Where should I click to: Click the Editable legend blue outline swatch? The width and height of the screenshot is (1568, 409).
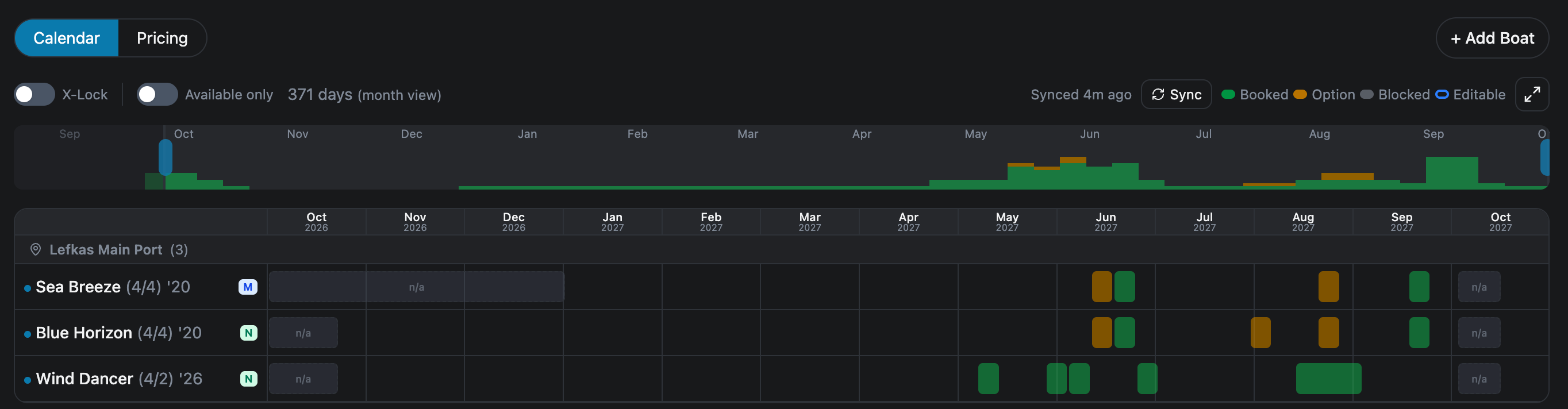[1442, 95]
